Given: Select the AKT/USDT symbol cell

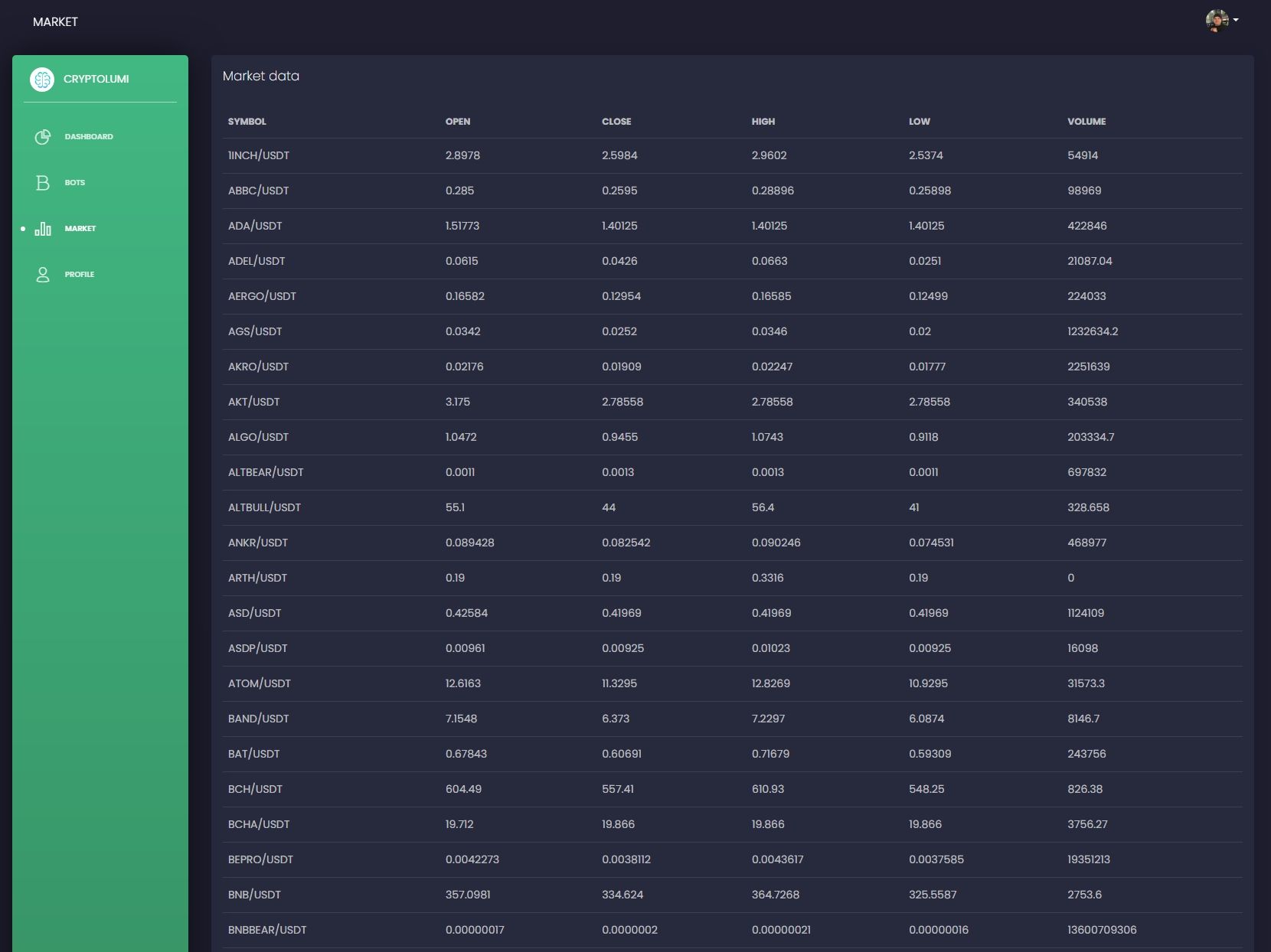Looking at the screenshot, I should pyautogui.click(x=254, y=402).
